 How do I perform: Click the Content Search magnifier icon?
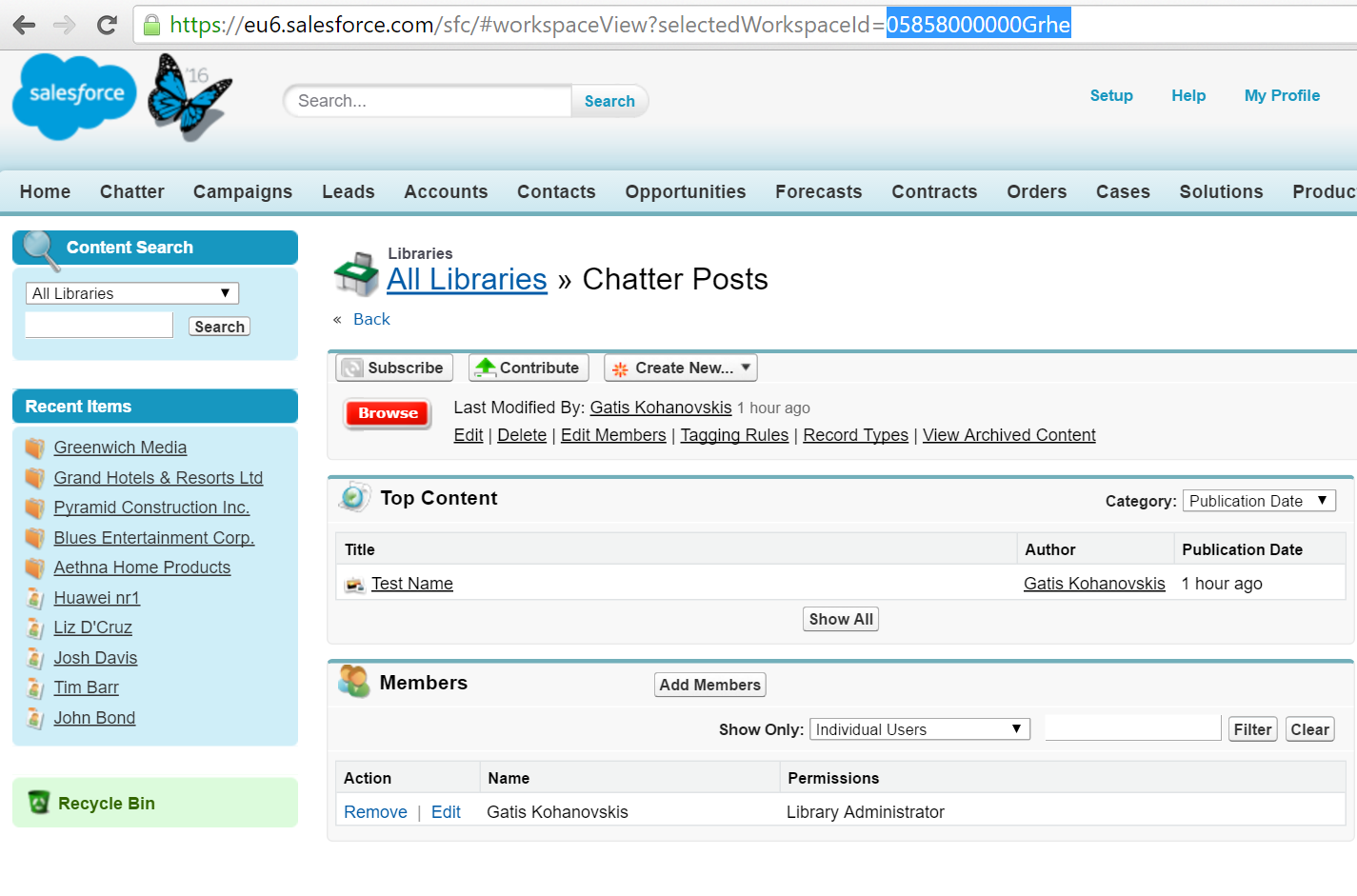(40, 249)
